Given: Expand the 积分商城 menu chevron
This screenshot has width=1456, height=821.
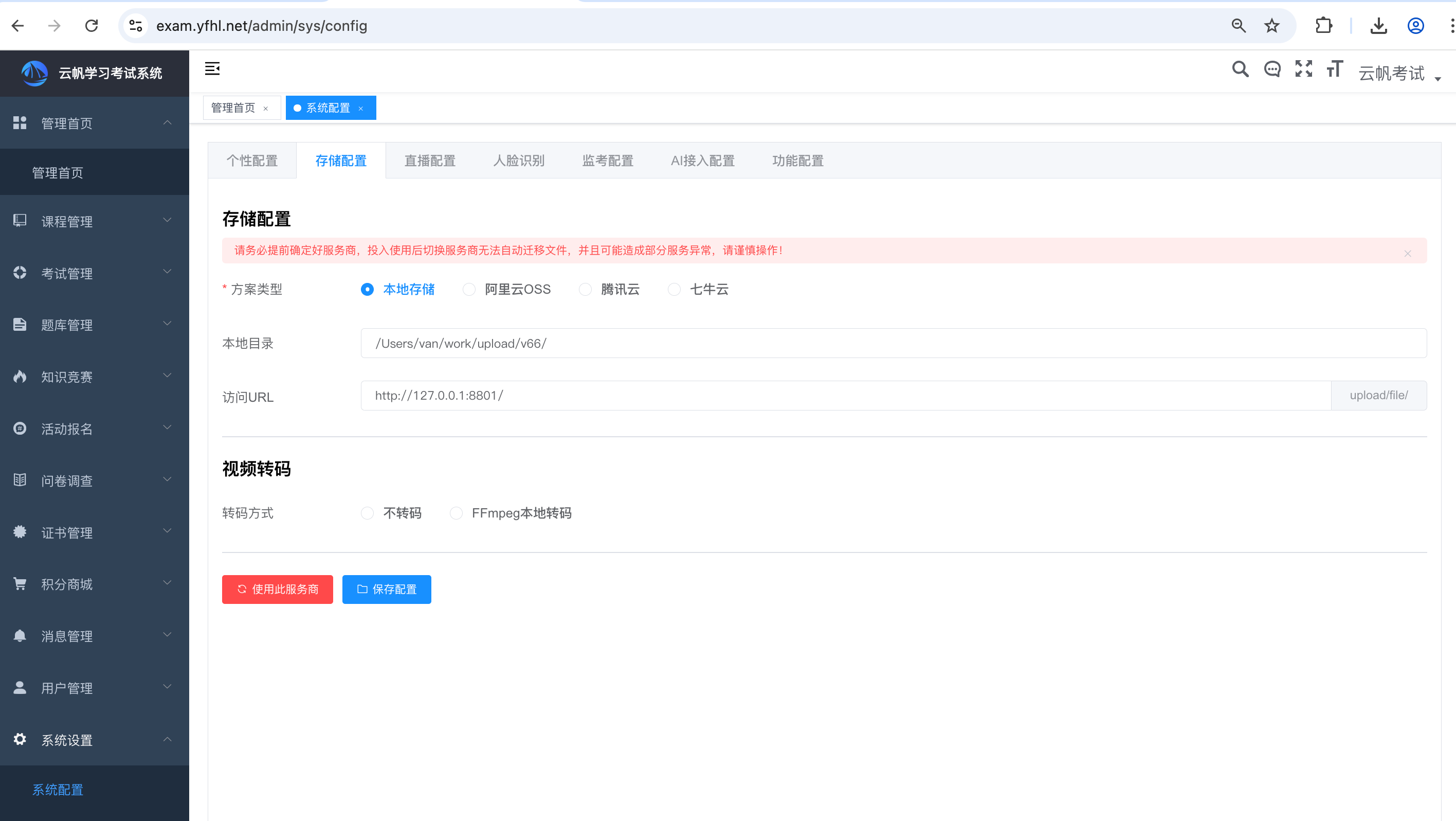Looking at the screenshot, I should [167, 583].
